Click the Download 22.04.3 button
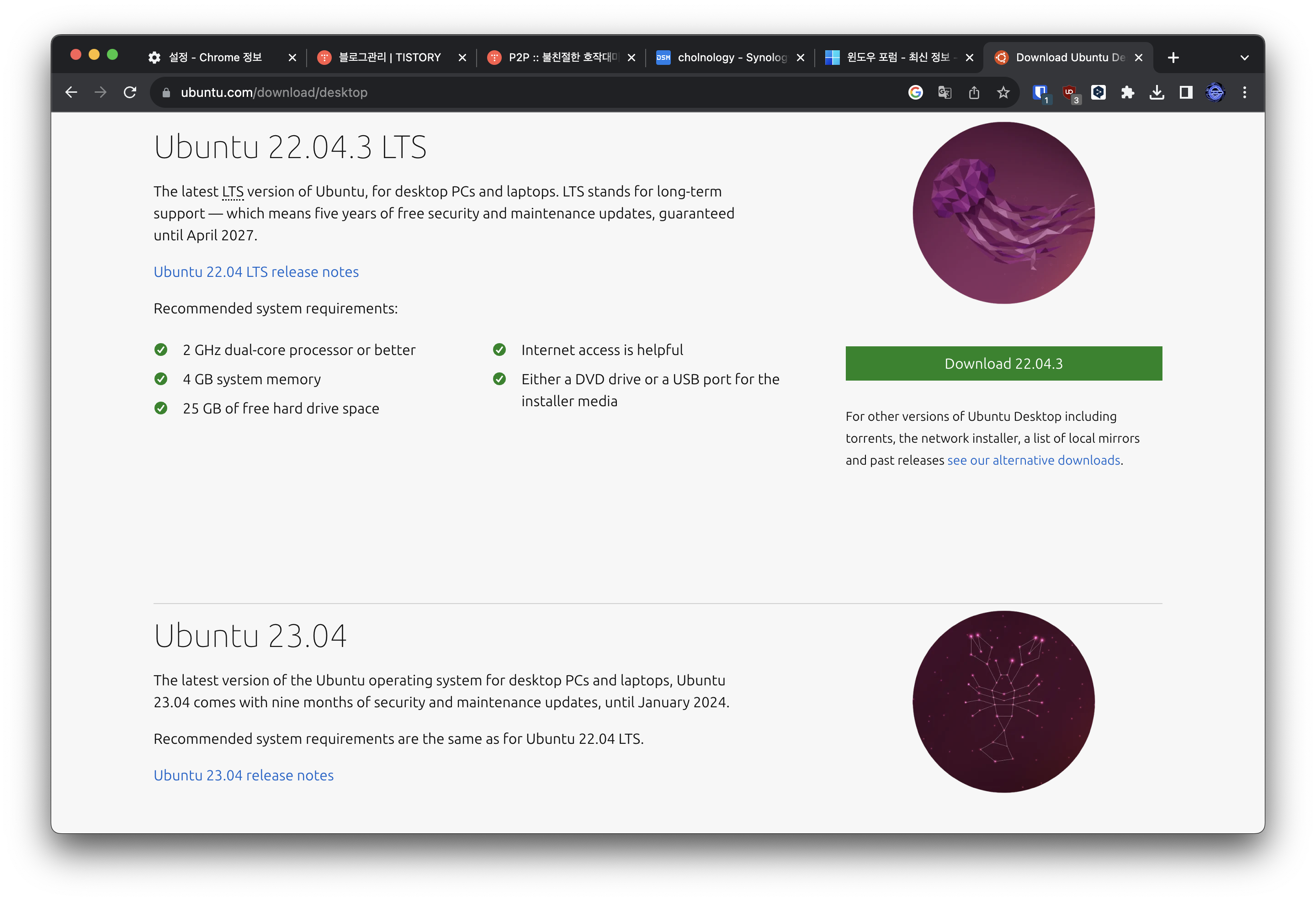The image size is (1316, 901). click(1003, 364)
